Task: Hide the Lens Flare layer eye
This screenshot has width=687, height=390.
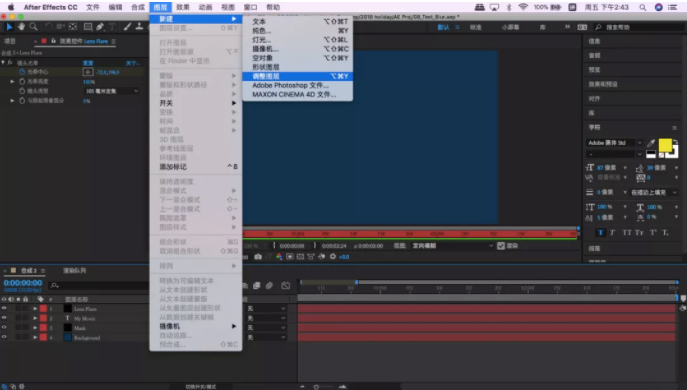Action: 4,308
